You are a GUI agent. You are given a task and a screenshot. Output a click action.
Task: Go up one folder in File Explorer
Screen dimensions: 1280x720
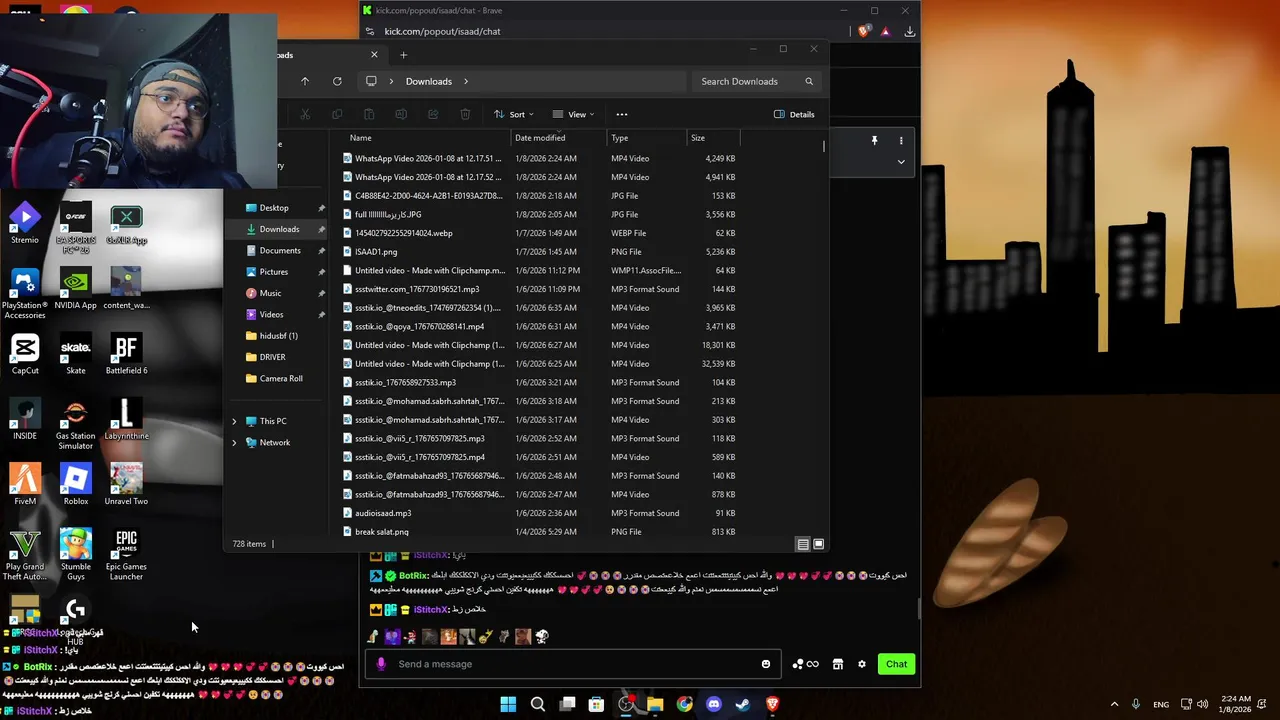[305, 81]
